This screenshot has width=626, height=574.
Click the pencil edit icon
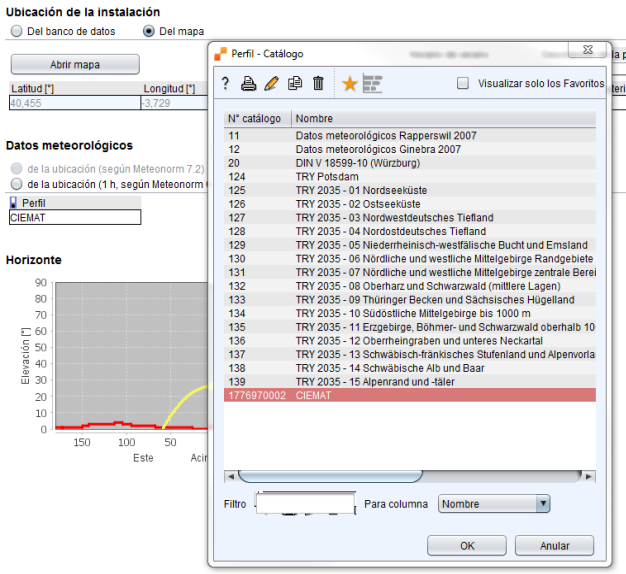pyautogui.click(x=271, y=84)
